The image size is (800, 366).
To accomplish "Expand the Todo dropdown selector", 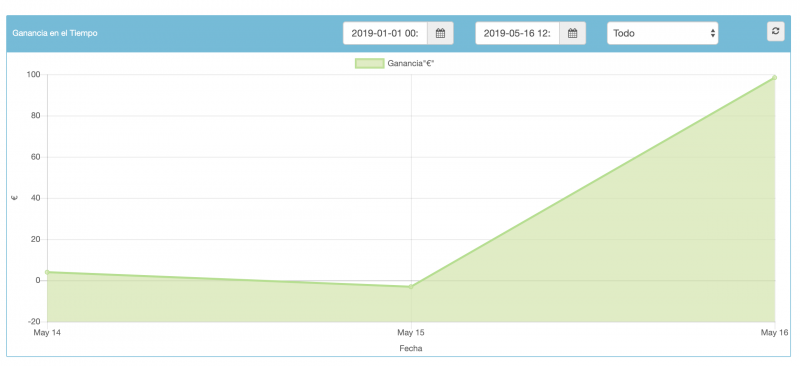I will pos(662,33).
